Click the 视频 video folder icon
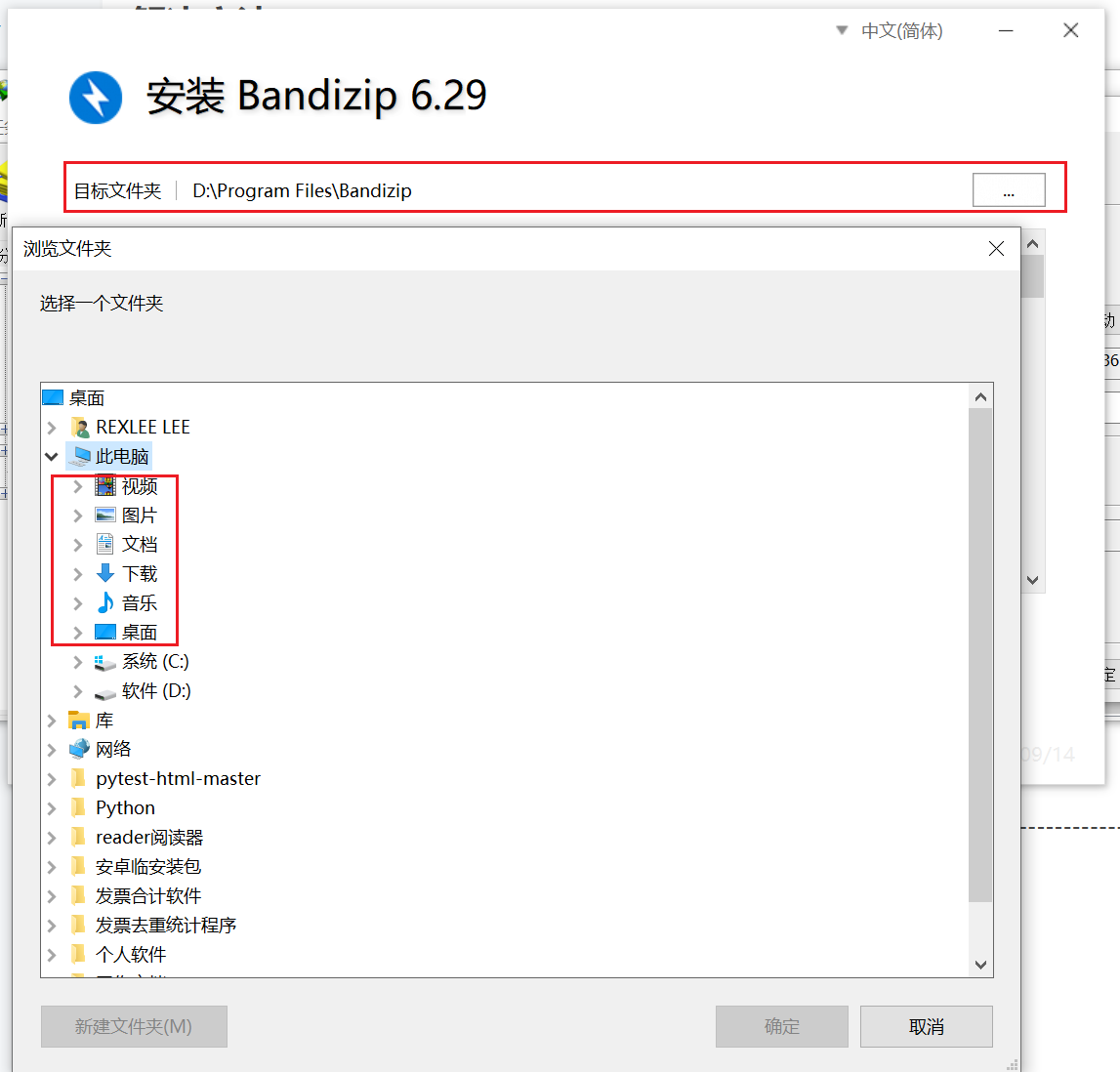The image size is (1120, 1072). (105, 485)
